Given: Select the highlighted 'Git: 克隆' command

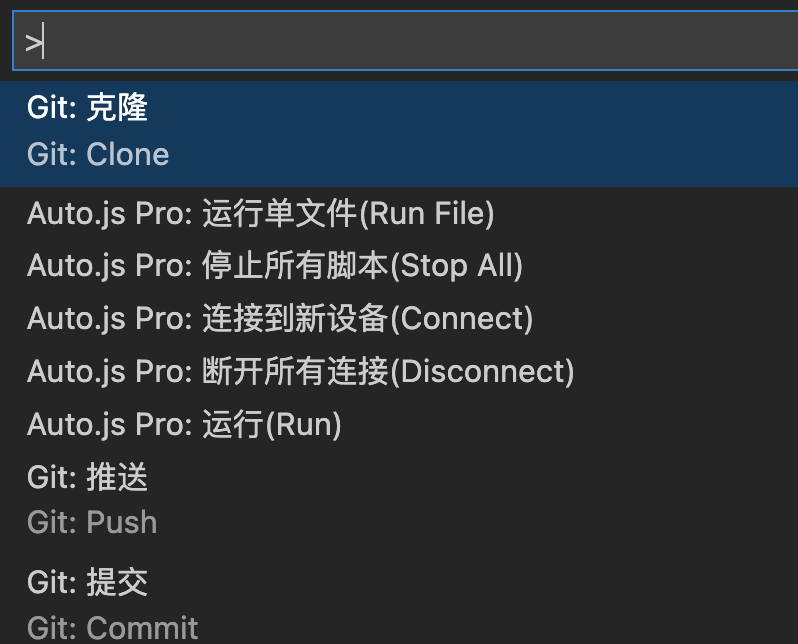Looking at the screenshot, I should (88, 108).
